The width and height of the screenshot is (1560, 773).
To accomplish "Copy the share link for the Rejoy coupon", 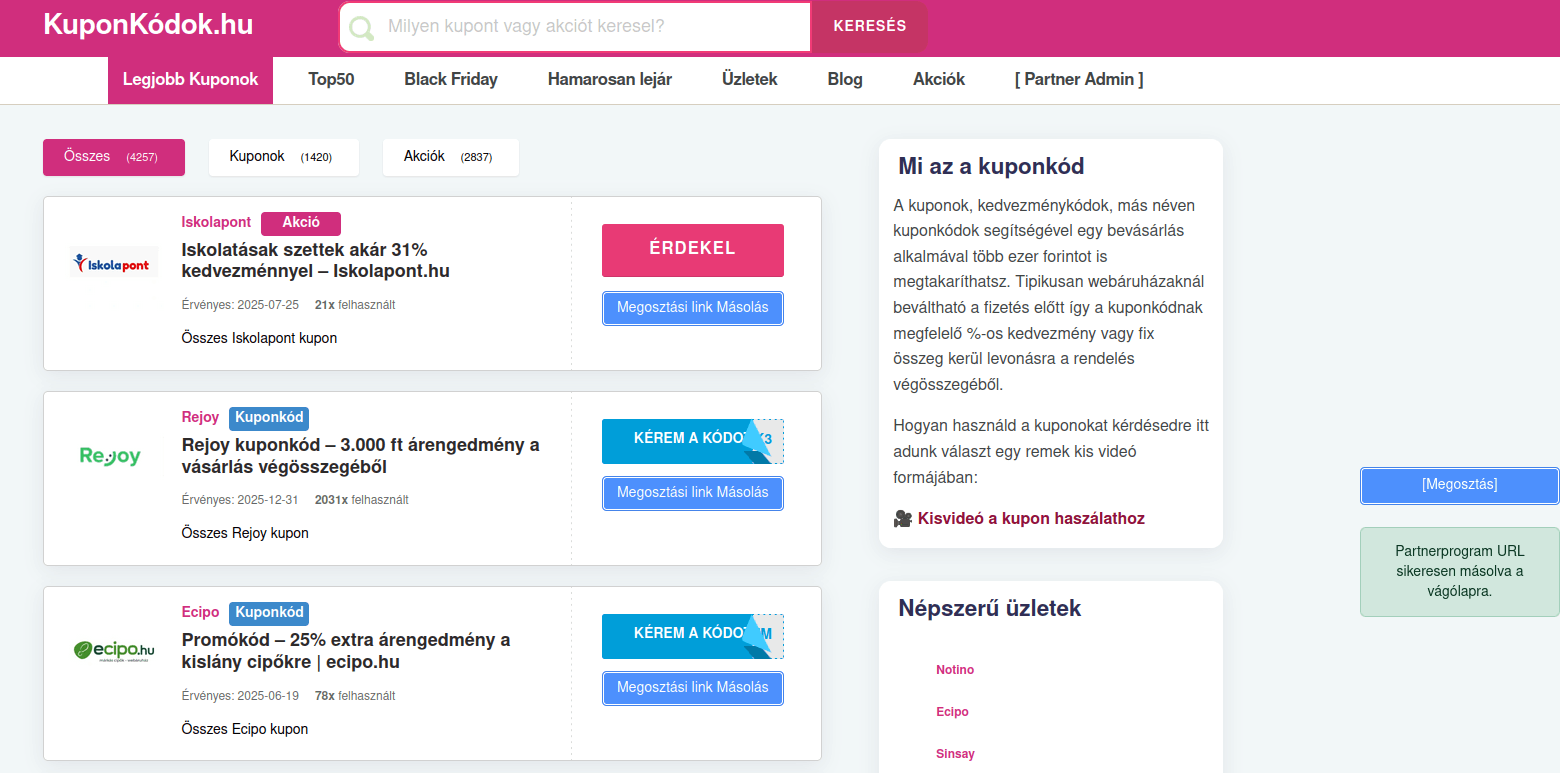I will [x=693, y=493].
